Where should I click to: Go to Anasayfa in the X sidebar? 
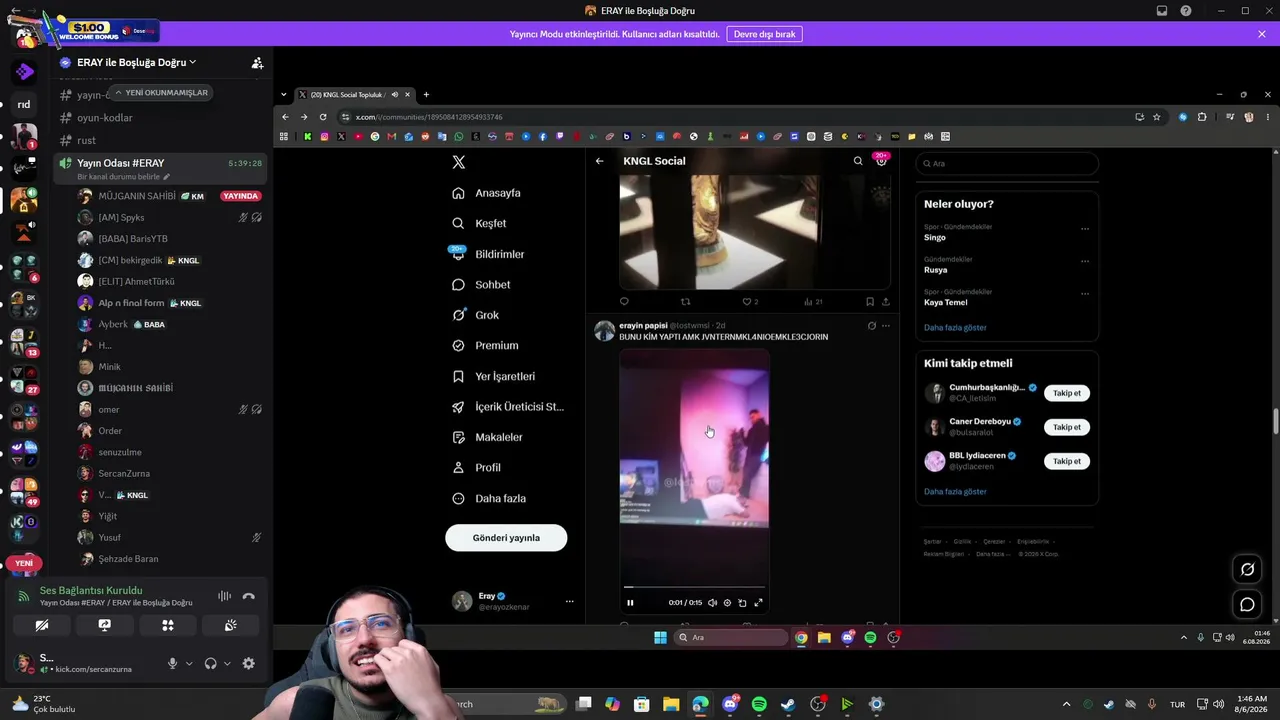point(486,193)
